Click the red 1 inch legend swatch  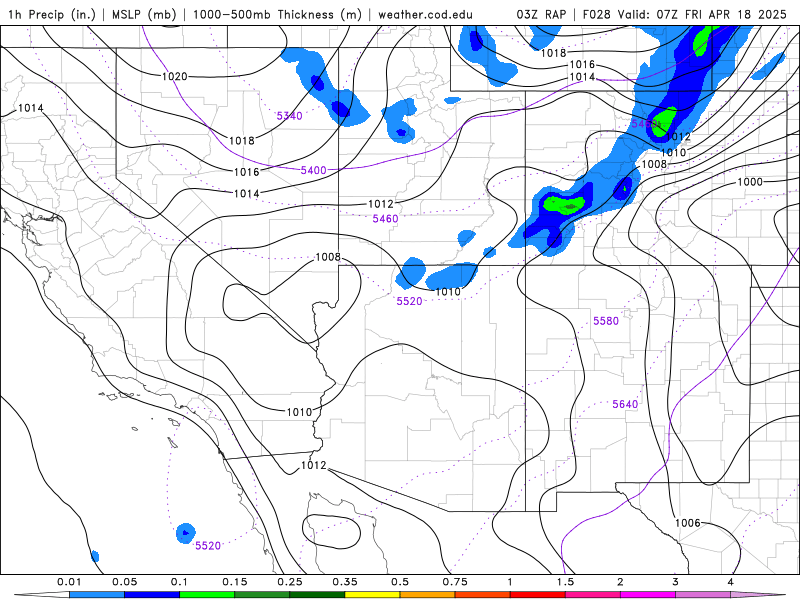(x=538, y=595)
